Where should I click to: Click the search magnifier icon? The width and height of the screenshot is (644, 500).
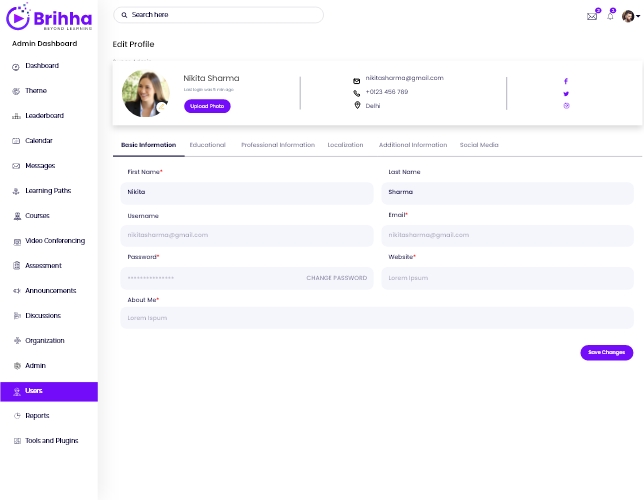click(x=124, y=15)
